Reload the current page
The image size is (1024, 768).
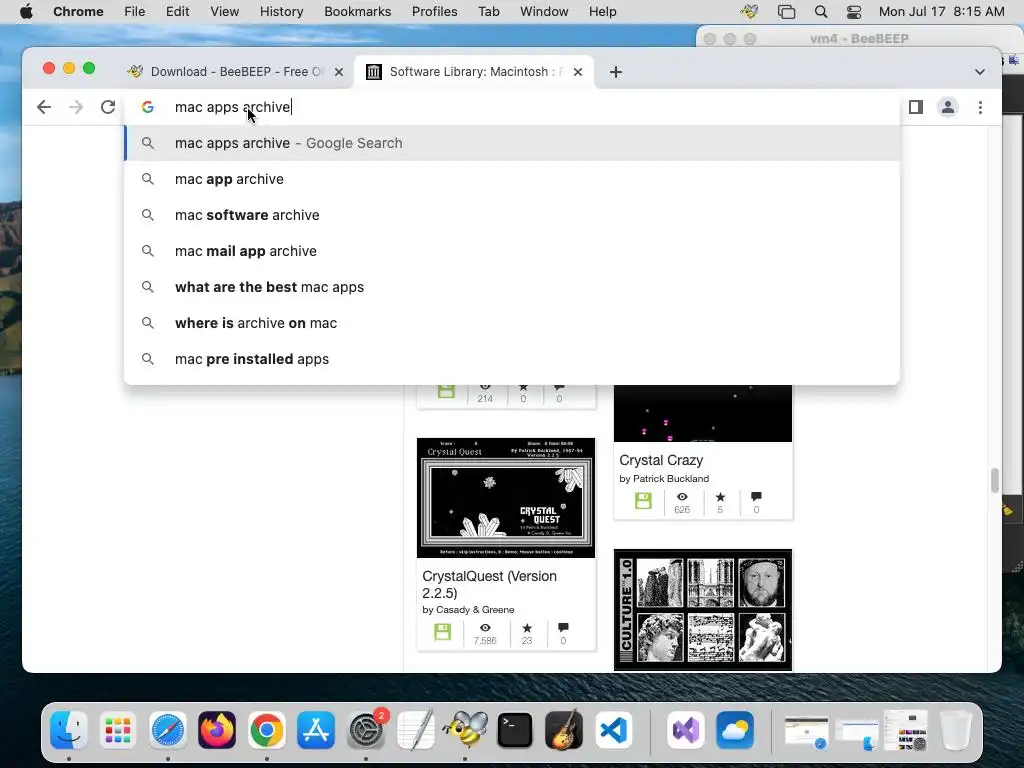click(x=108, y=107)
